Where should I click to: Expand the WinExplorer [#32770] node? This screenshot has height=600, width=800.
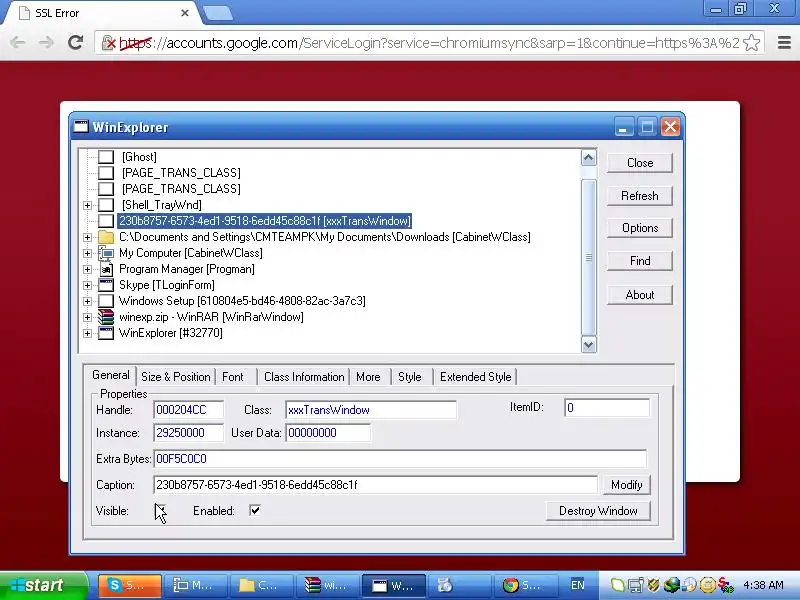(87, 333)
